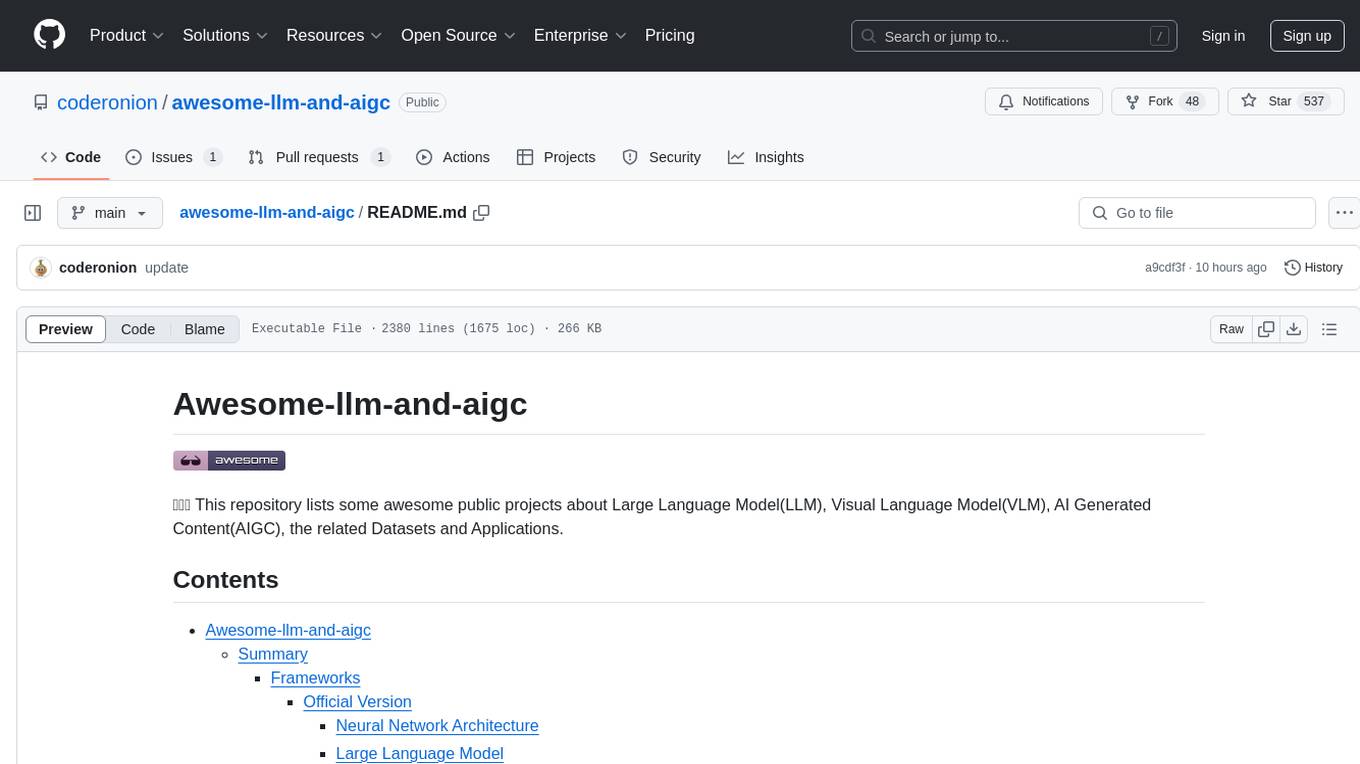Select the Code view toggle

(x=138, y=329)
